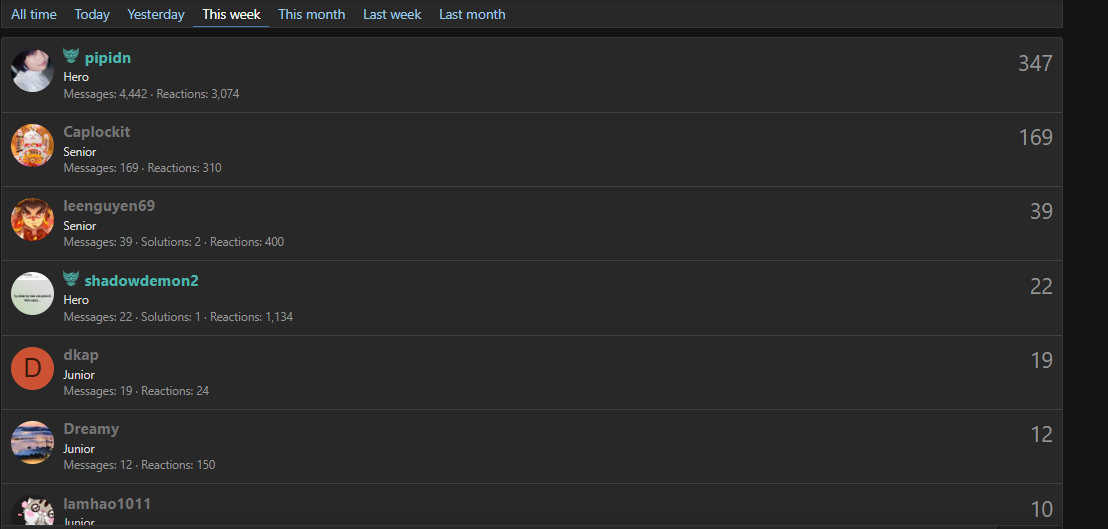
Task: Switch to the All time tab
Action: pyautogui.click(x=34, y=14)
